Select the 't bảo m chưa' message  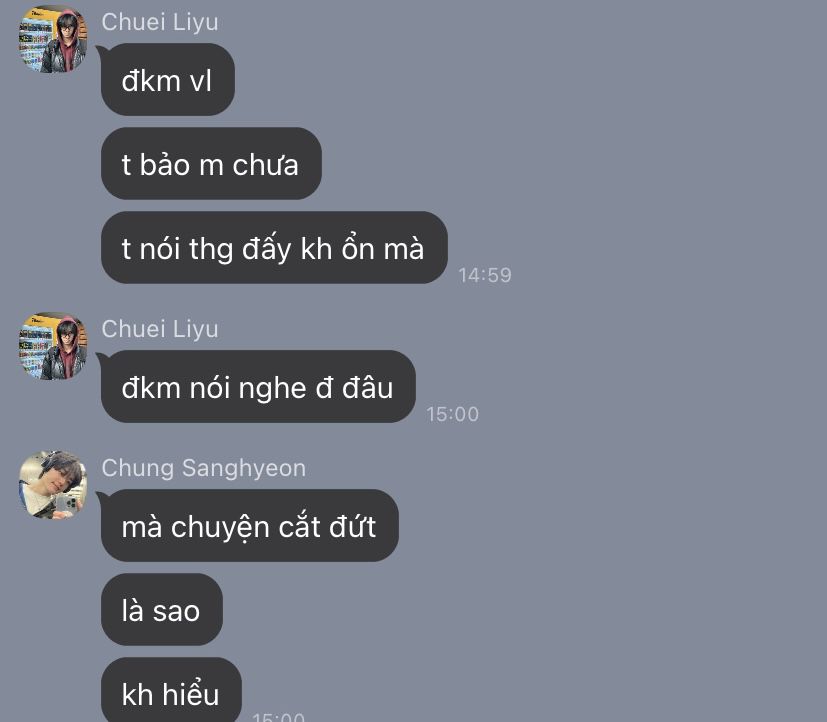(x=211, y=163)
